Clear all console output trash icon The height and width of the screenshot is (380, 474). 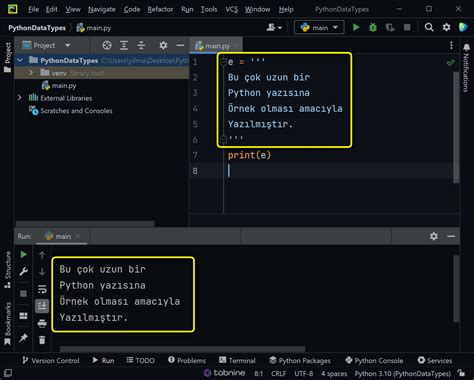point(42,340)
